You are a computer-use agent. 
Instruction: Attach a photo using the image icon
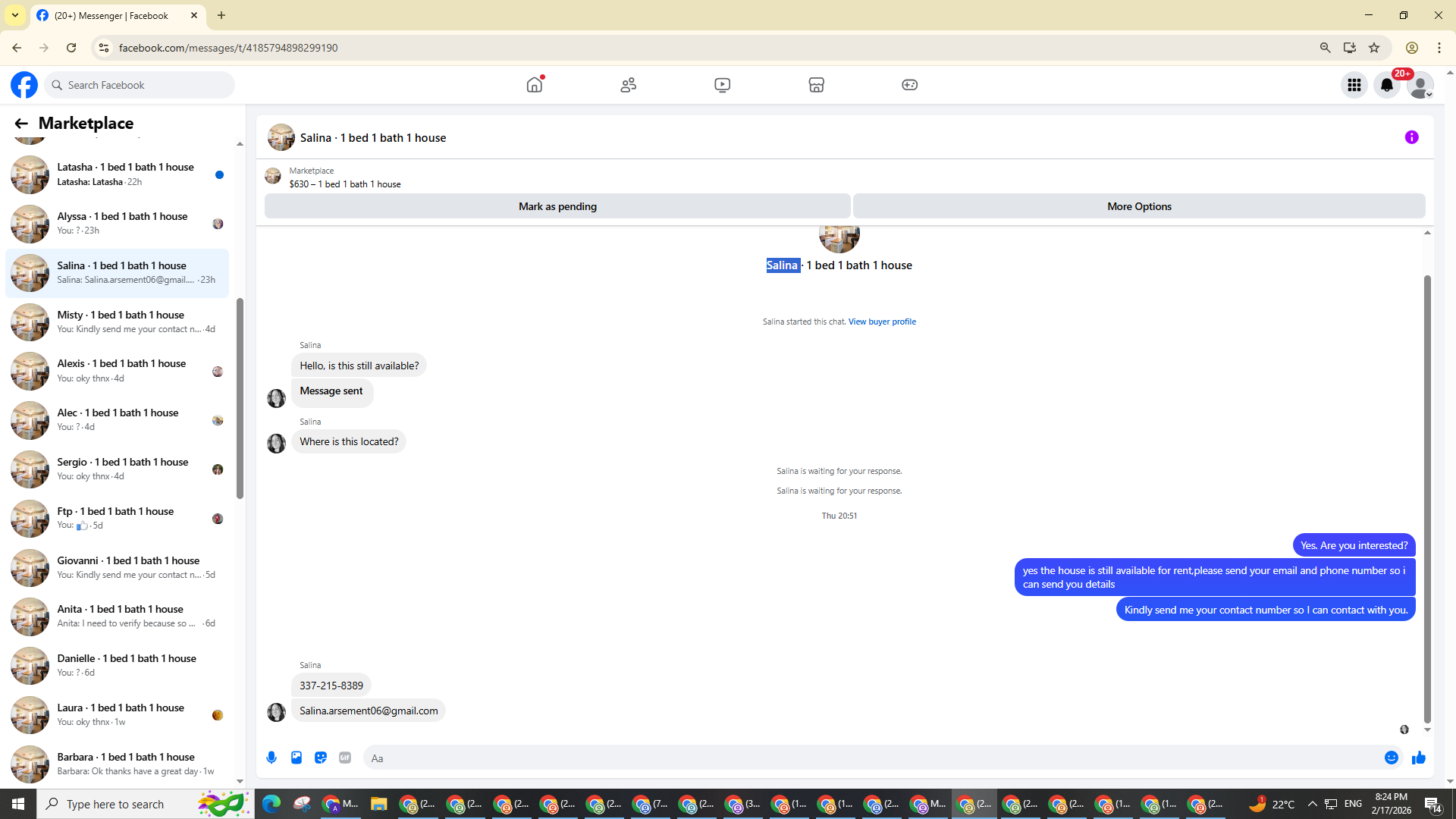(297, 758)
